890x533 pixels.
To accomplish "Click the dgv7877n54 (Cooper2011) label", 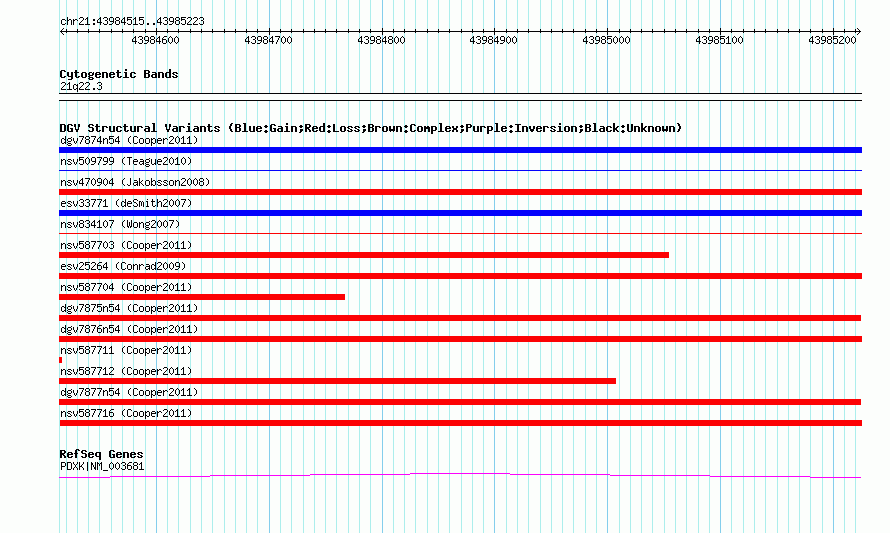I will 129,392.
